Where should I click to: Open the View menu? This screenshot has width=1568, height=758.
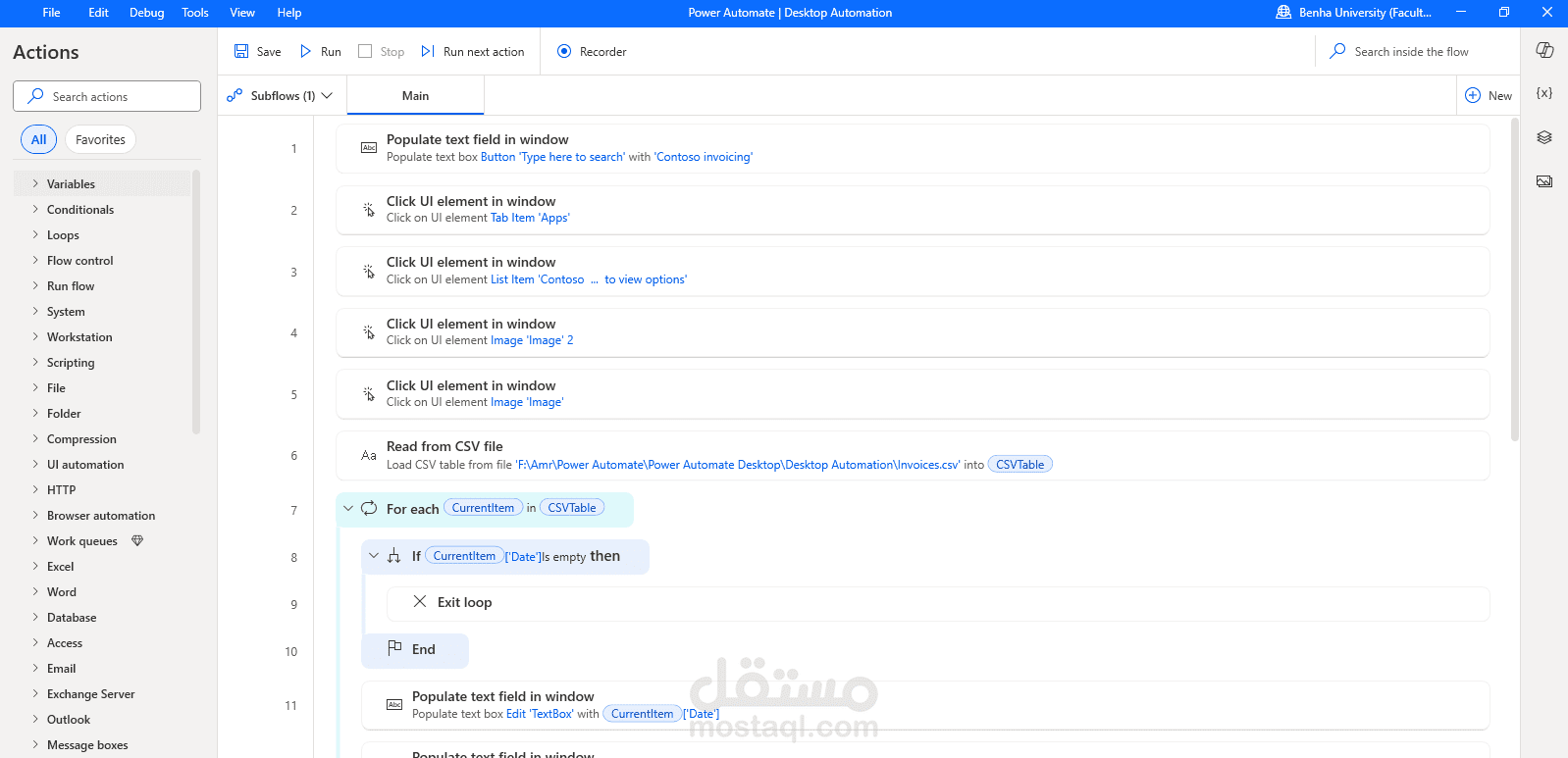click(242, 13)
